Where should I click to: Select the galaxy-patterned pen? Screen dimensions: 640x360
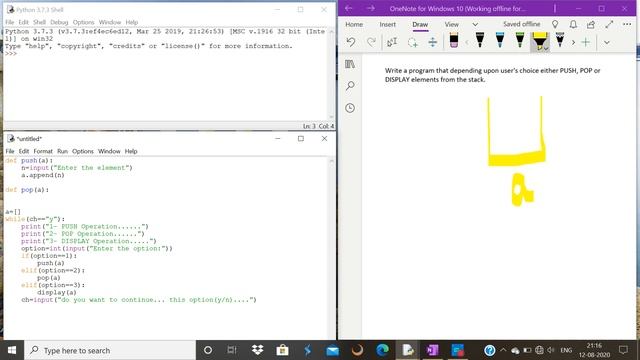[x=560, y=40]
